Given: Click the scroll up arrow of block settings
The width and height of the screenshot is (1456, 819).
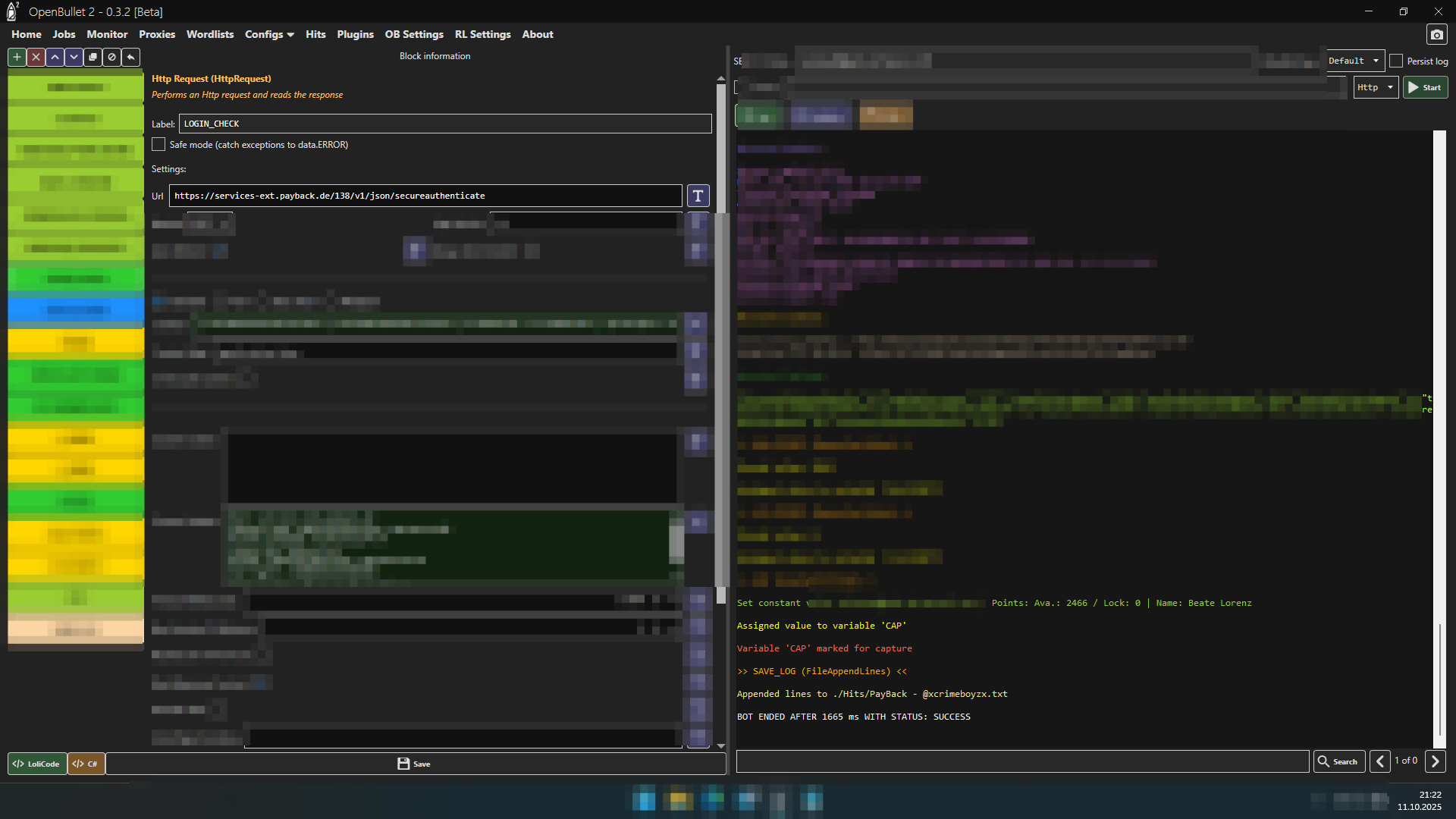Looking at the screenshot, I should click(x=720, y=78).
